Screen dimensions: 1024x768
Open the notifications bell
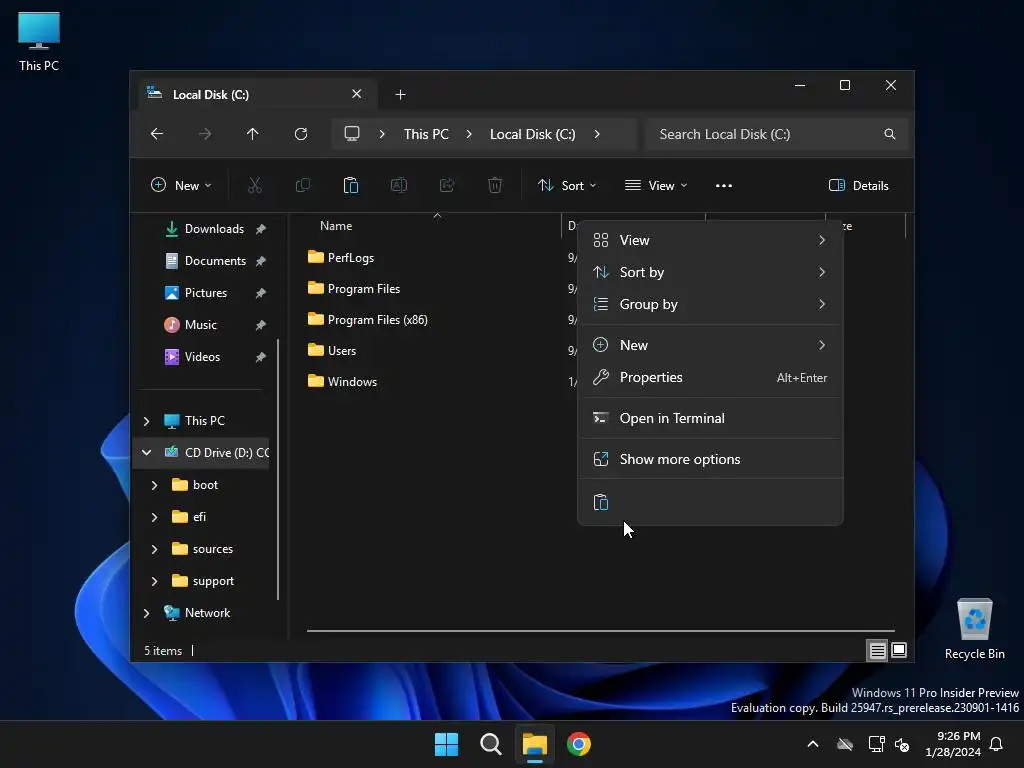tap(997, 744)
